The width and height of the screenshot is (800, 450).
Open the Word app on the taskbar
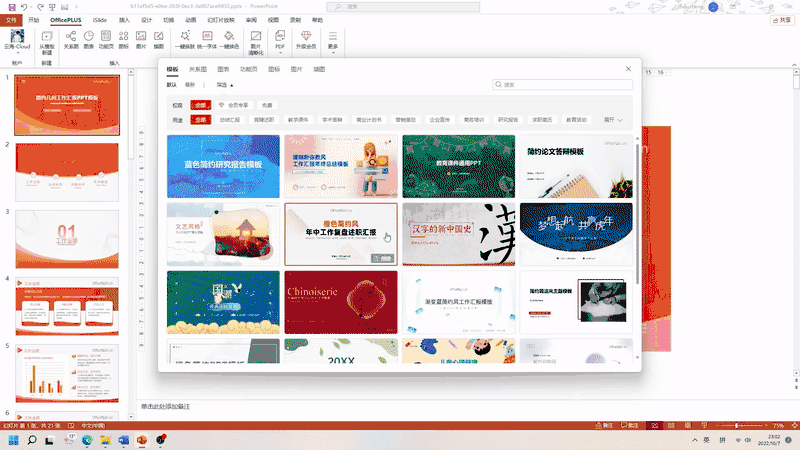(123, 440)
